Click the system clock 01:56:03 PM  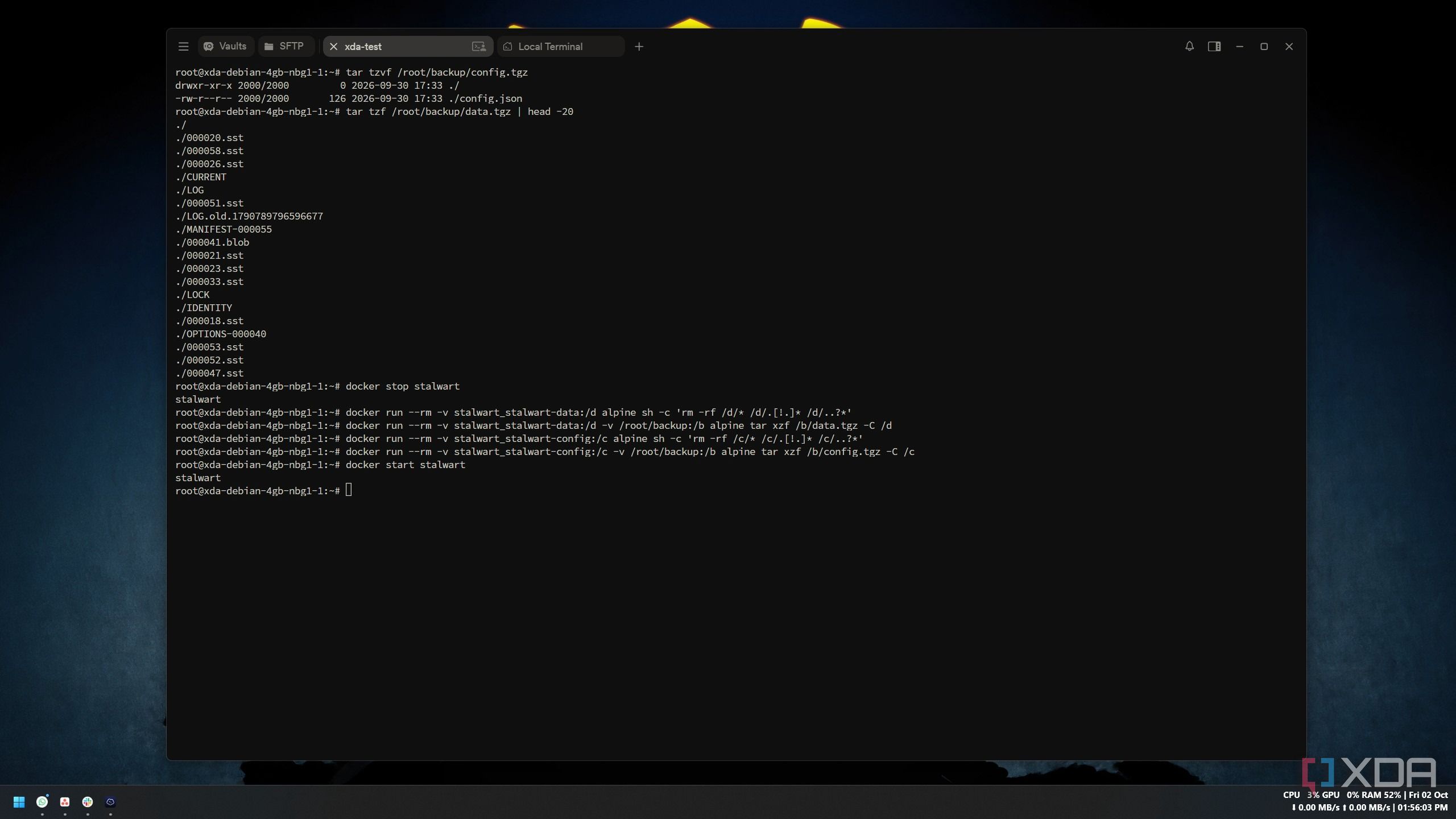pyautogui.click(x=1422, y=808)
